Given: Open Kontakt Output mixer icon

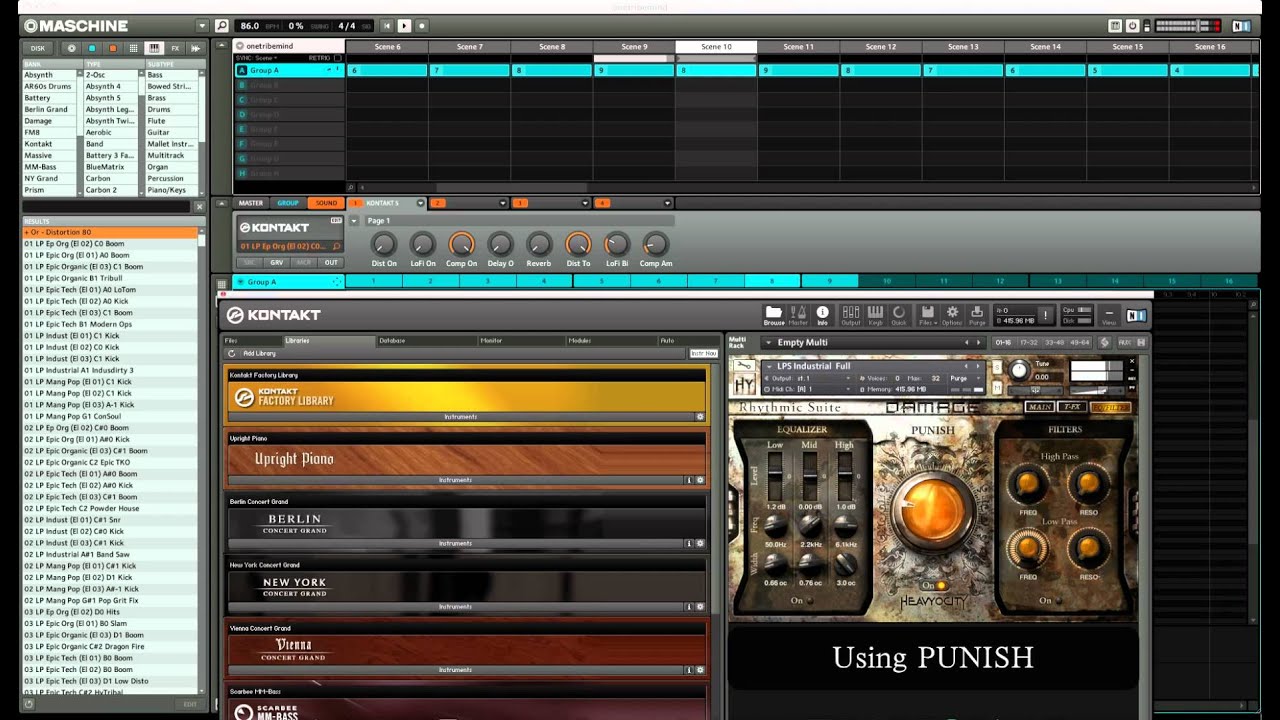Looking at the screenshot, I should coord(851,315).
